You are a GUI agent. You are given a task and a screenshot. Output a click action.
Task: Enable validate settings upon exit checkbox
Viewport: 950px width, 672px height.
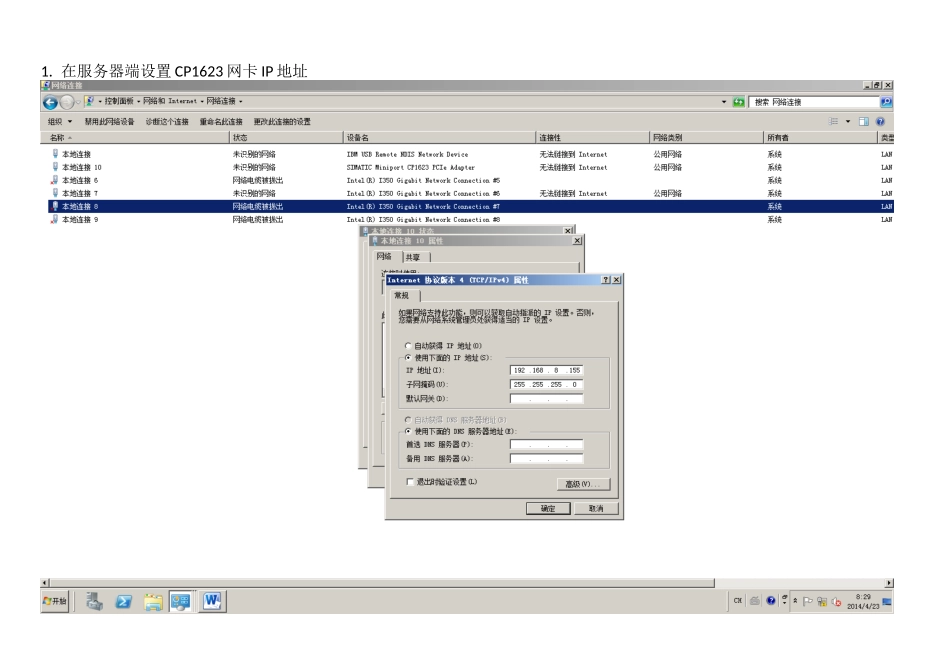pyautogui.click(x=410, y=482)
